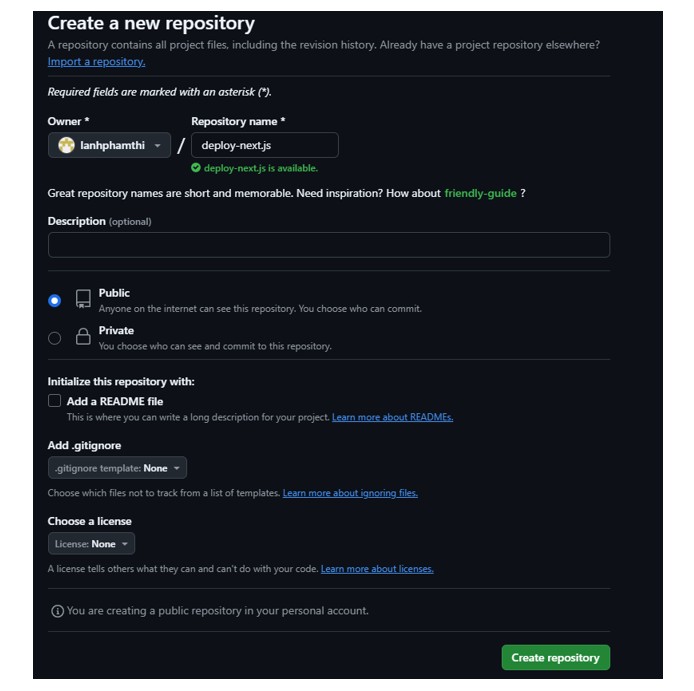Click the info circle icon by the public notice
The height and width of the screenshot is (691, 694).
58,611
